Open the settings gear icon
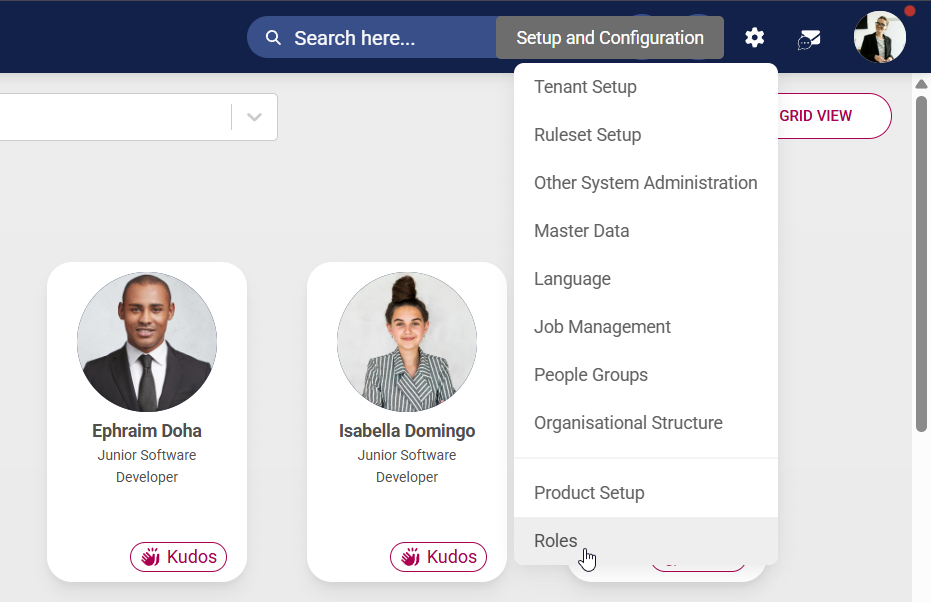The width and height of the screenshot is (931, 602). pos(754,37)
